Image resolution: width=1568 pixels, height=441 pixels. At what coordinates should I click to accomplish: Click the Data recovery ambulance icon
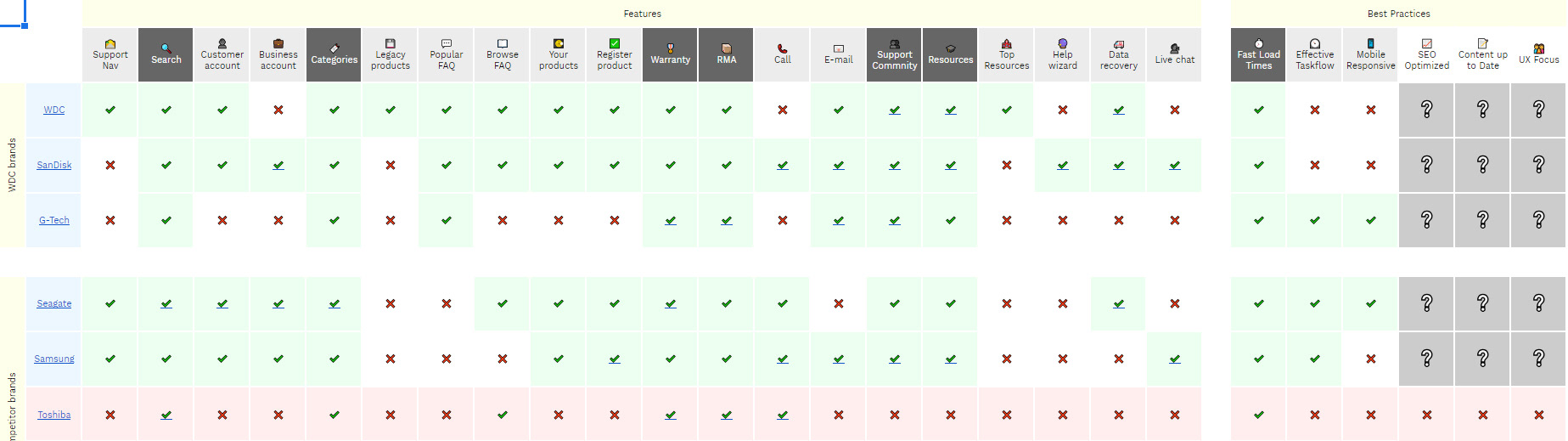pyautogui.click(x=1119, y=44)
